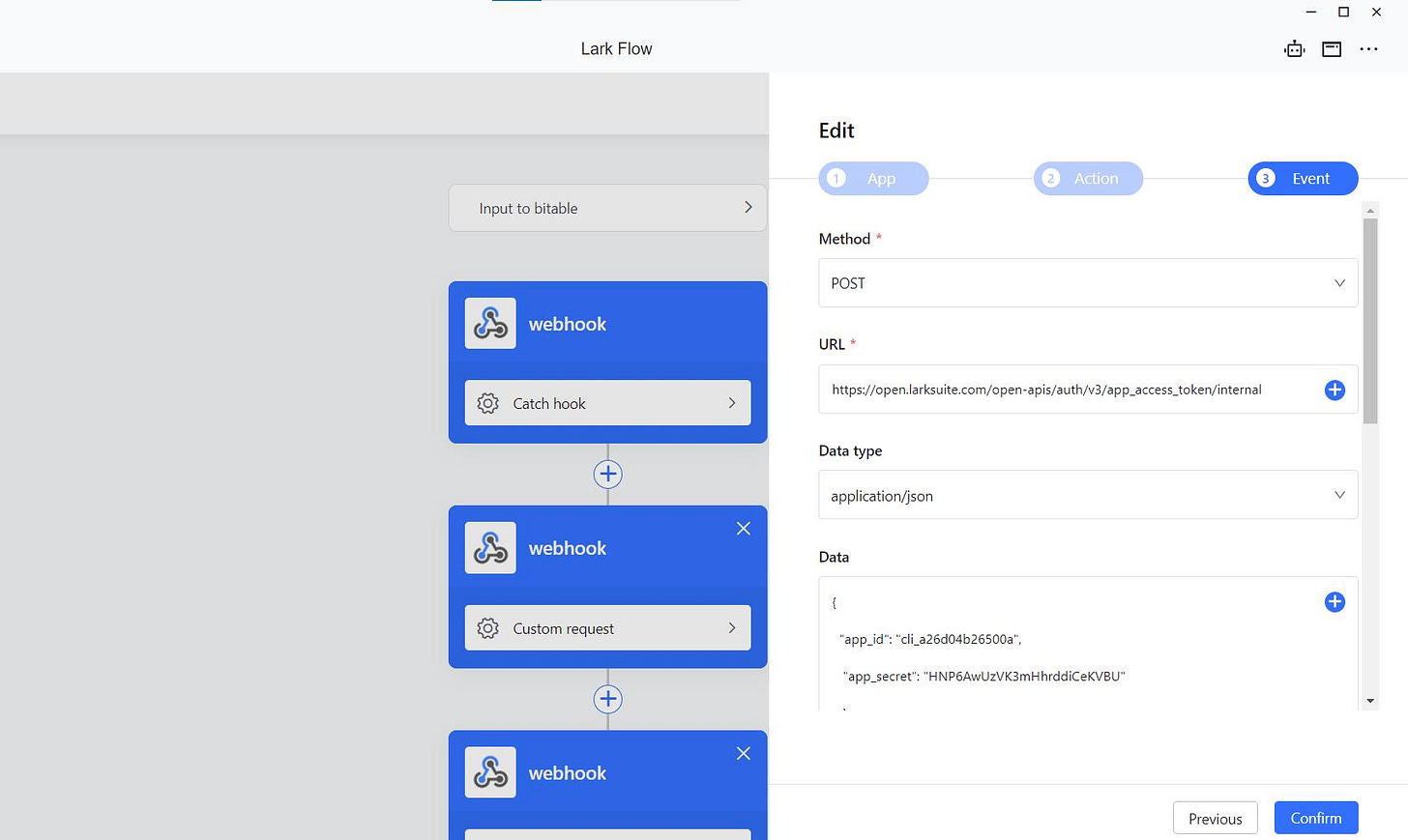Maximize the Lark Flow window
Screen dimensions: 1408x840
tap(1343, 12)
